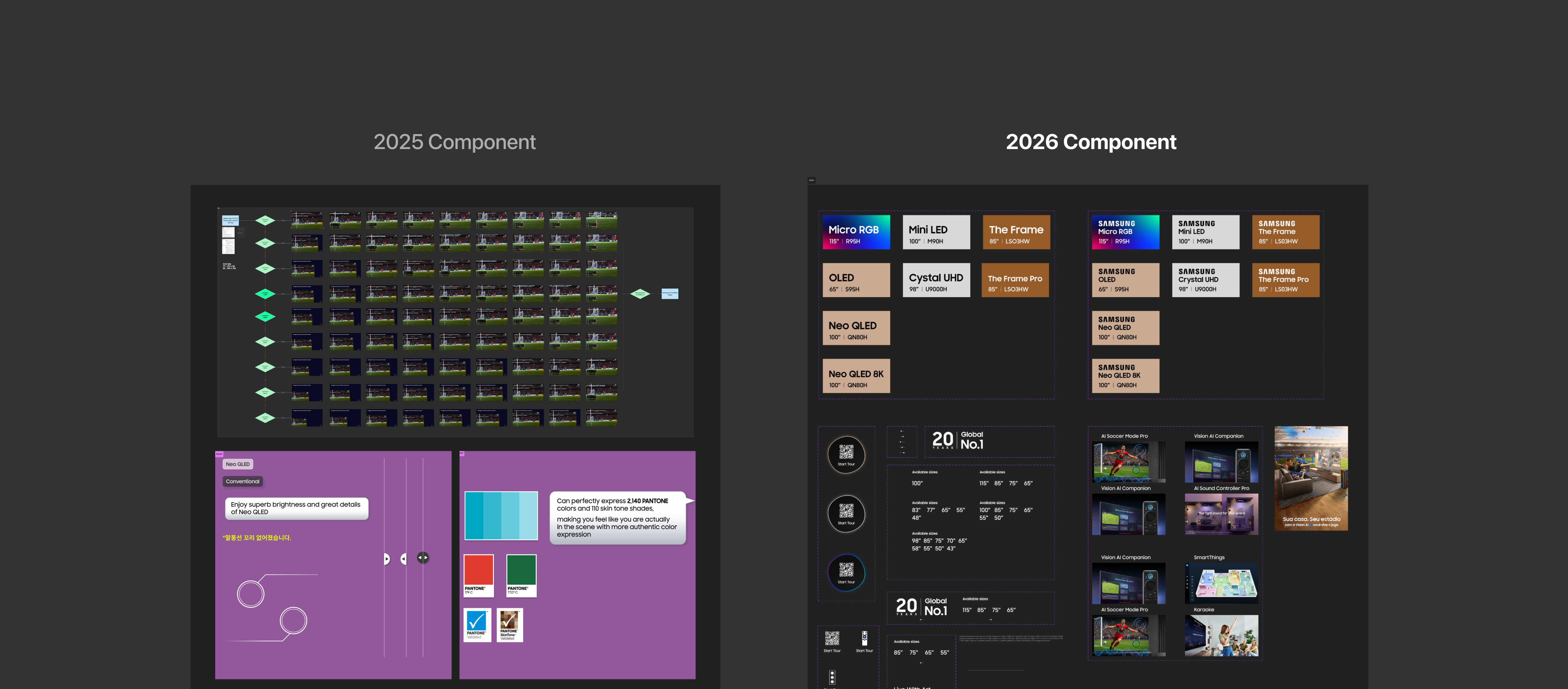This screenshot has height=689, width=1568.
Task: Click the left carousel arrow on the purple frame
Action: point(403,558)
